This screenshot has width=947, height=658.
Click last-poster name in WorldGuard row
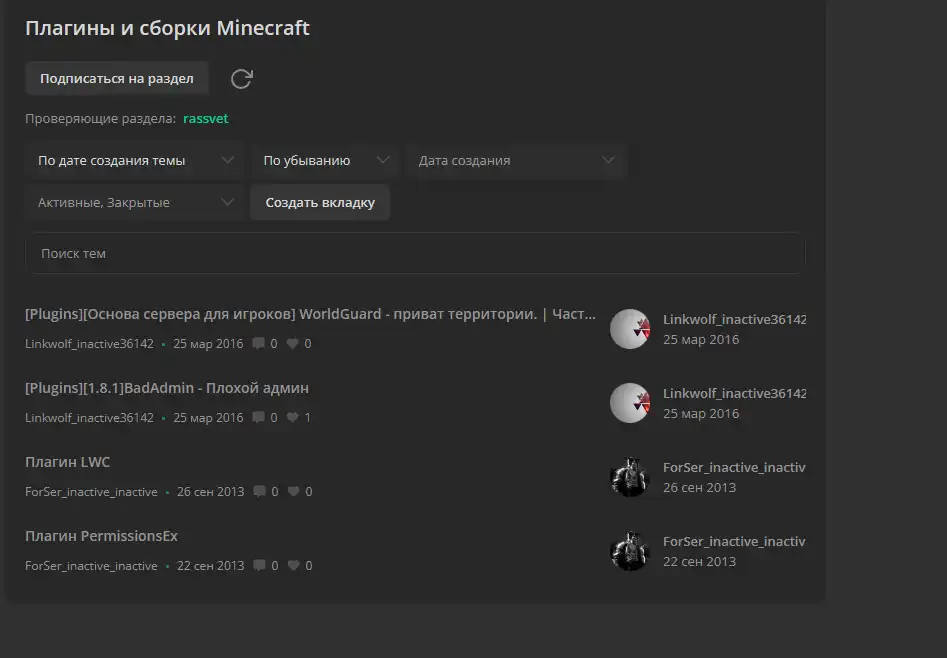pyautogui.click(x=734, y=320)
